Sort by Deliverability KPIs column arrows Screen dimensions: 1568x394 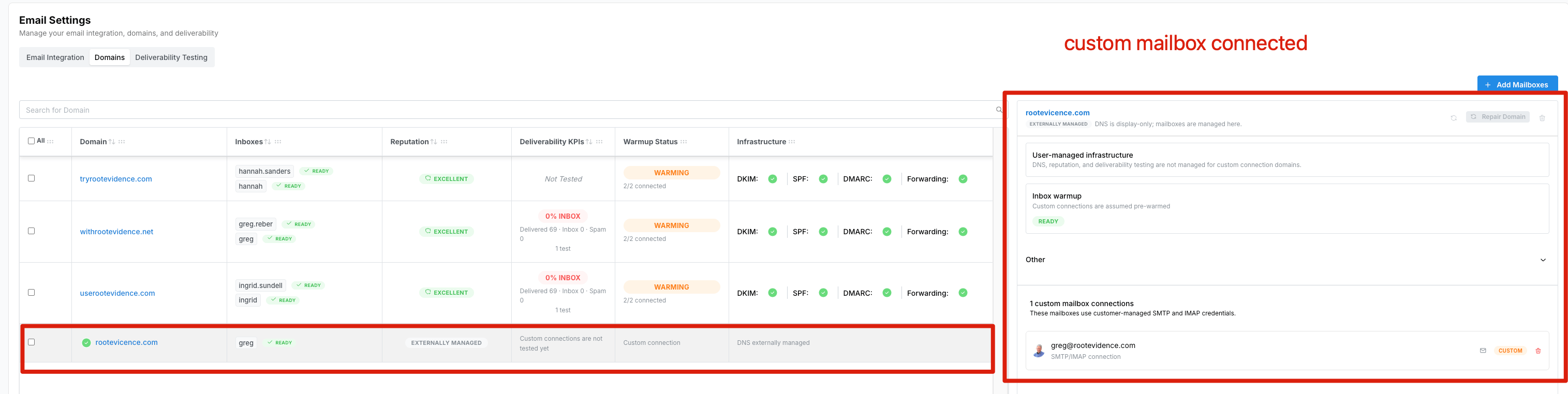point(588,142)
